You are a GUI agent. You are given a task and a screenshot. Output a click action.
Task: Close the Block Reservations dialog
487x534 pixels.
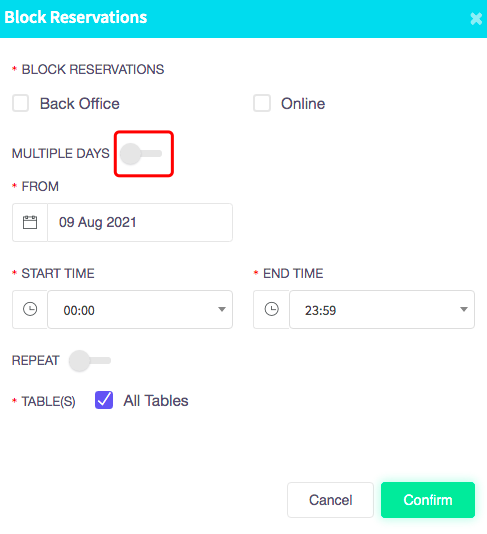coord(476,19)
